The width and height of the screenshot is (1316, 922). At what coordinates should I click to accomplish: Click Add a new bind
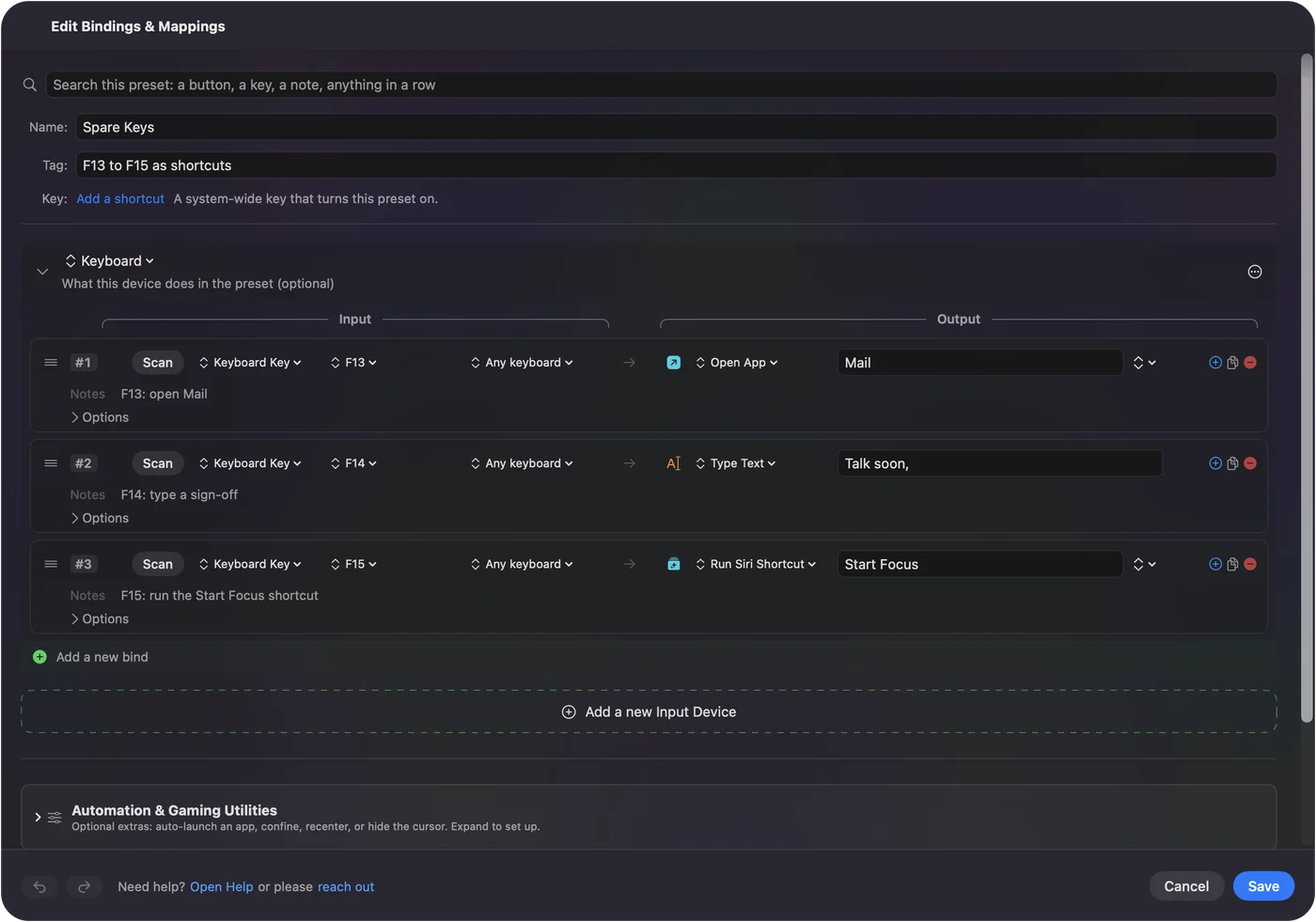[x=102, y=657]
